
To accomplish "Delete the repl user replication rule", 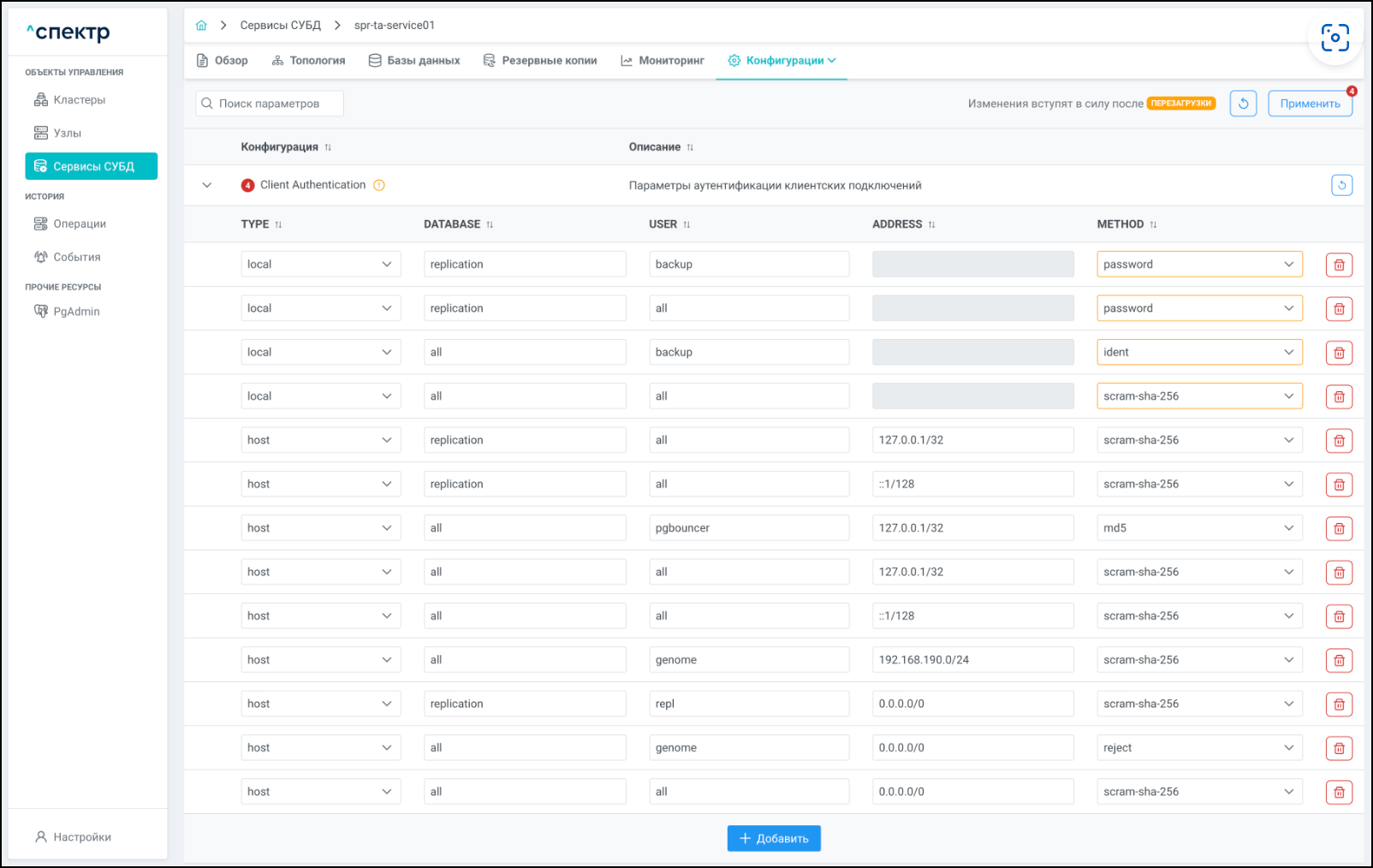I will point(1339,705).
